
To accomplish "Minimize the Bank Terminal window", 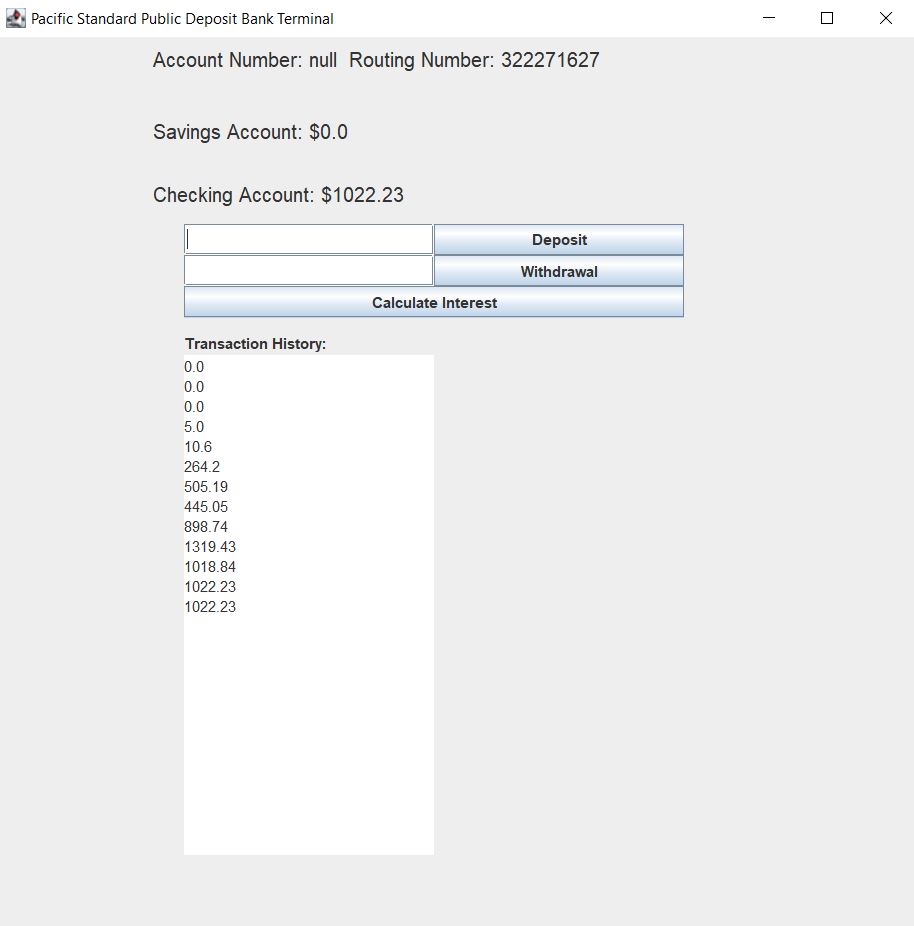I will point(769,18).
